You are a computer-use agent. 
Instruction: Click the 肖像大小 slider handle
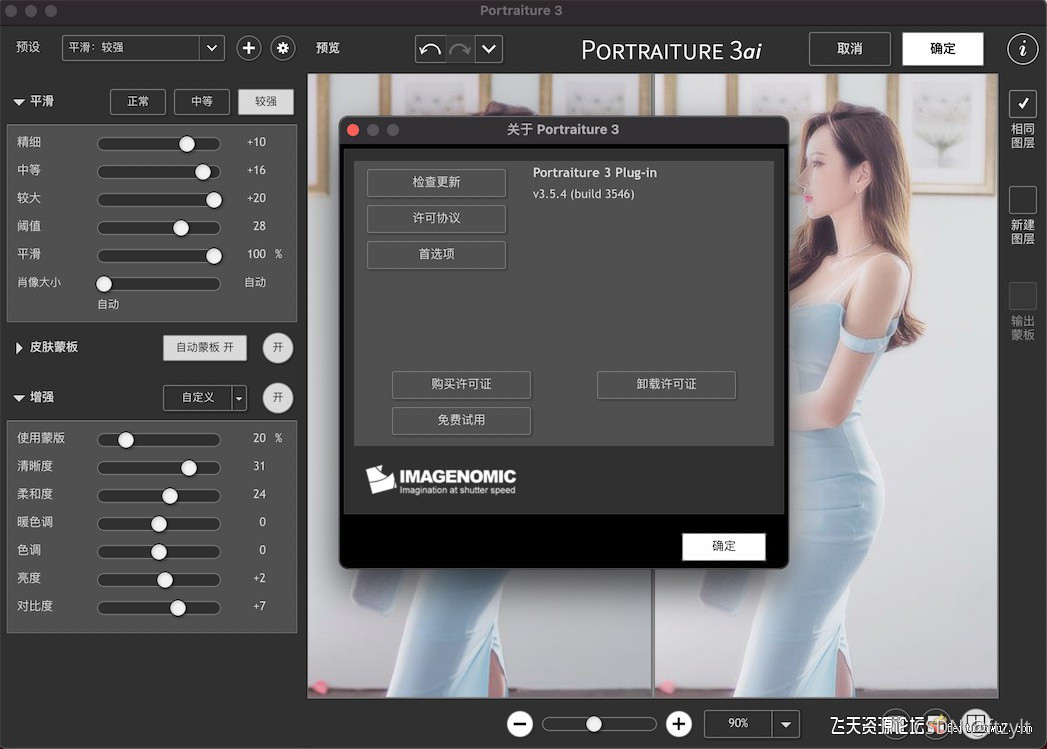[x=104, y=284]
